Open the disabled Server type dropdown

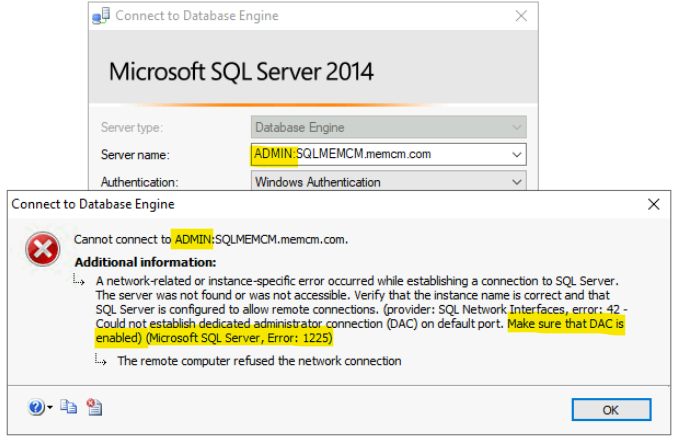coord(388,127)
